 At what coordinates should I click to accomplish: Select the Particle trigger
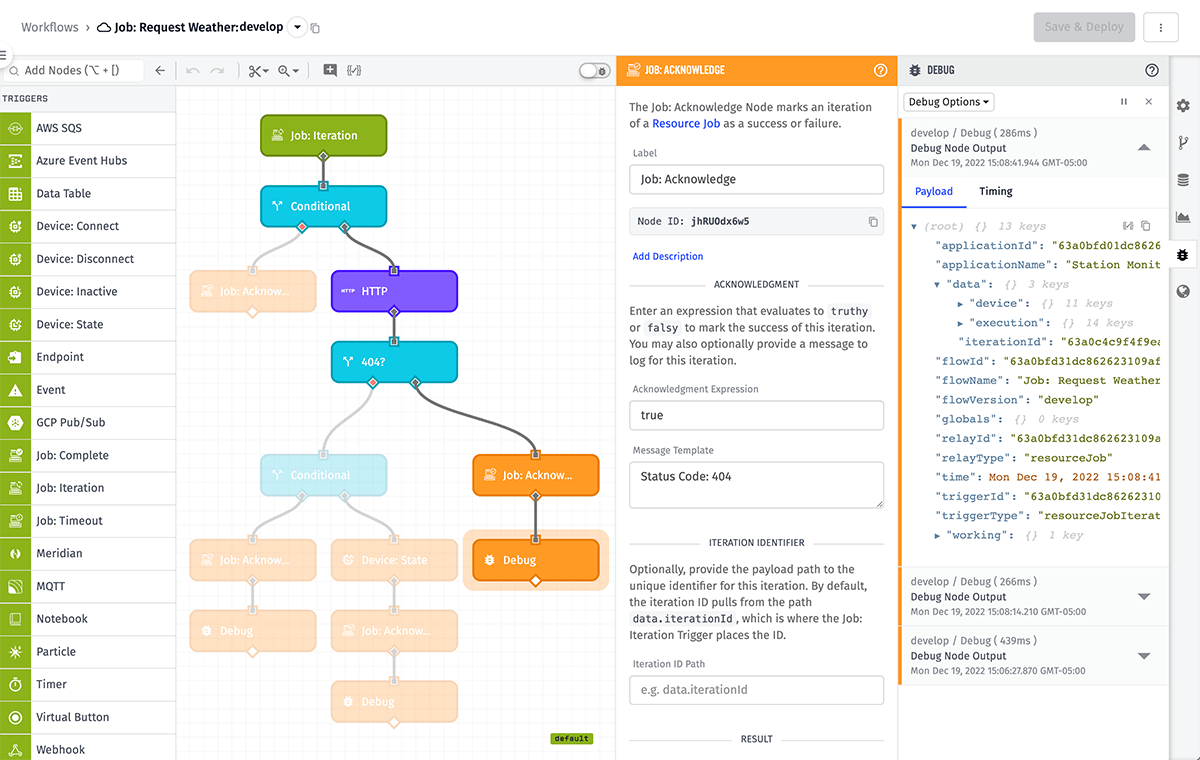click(x=88, y=652)
